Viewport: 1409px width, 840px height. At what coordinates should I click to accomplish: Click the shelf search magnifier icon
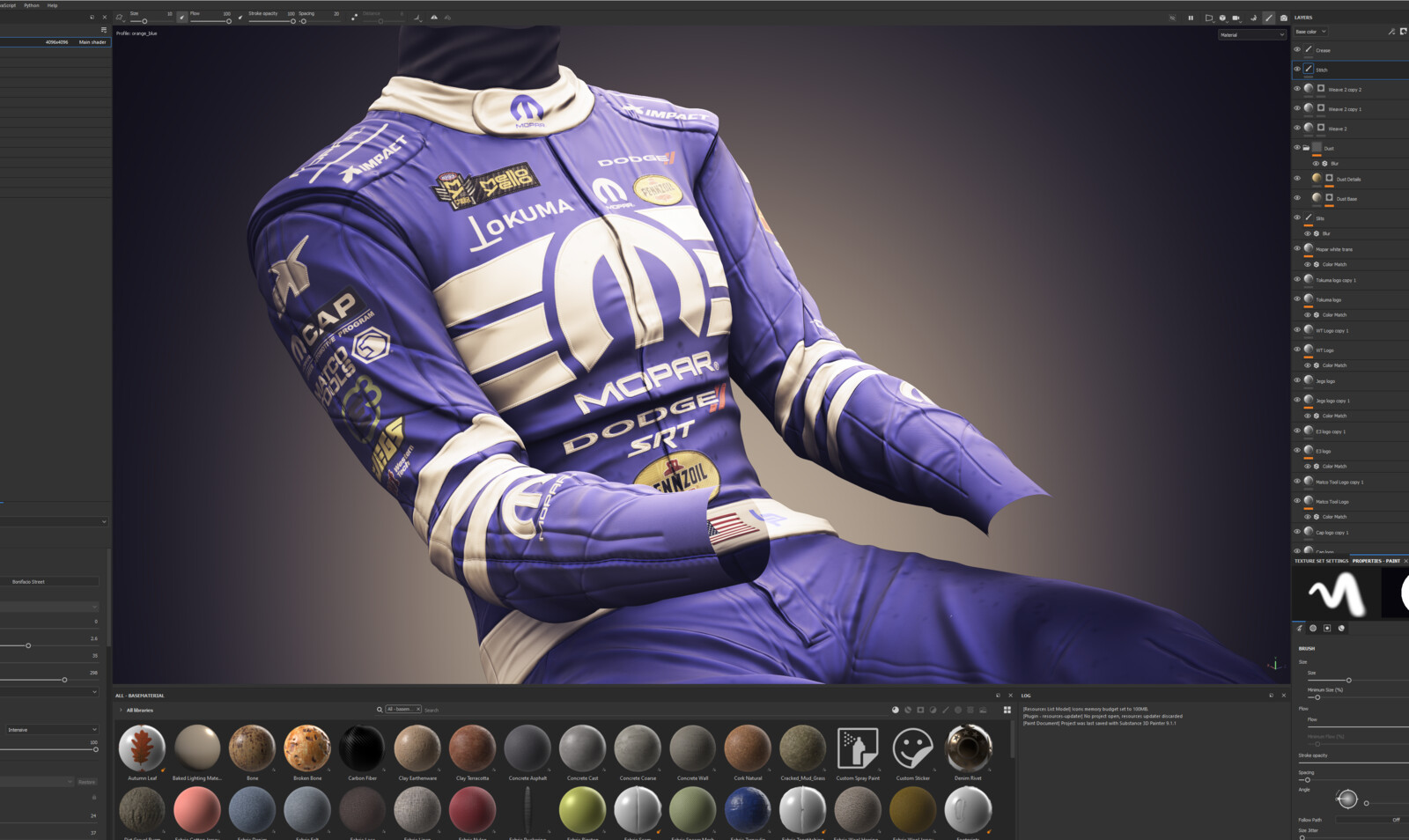pos(380,709)
